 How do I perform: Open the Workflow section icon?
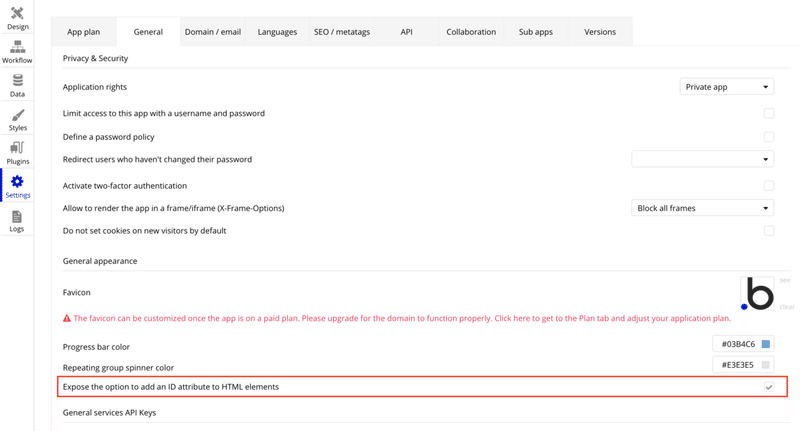(x=17, y=47)
